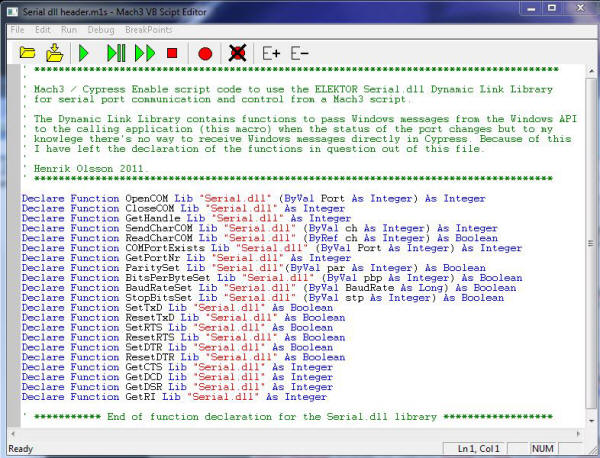Minimize the script editor window

(x=531, y=8)
